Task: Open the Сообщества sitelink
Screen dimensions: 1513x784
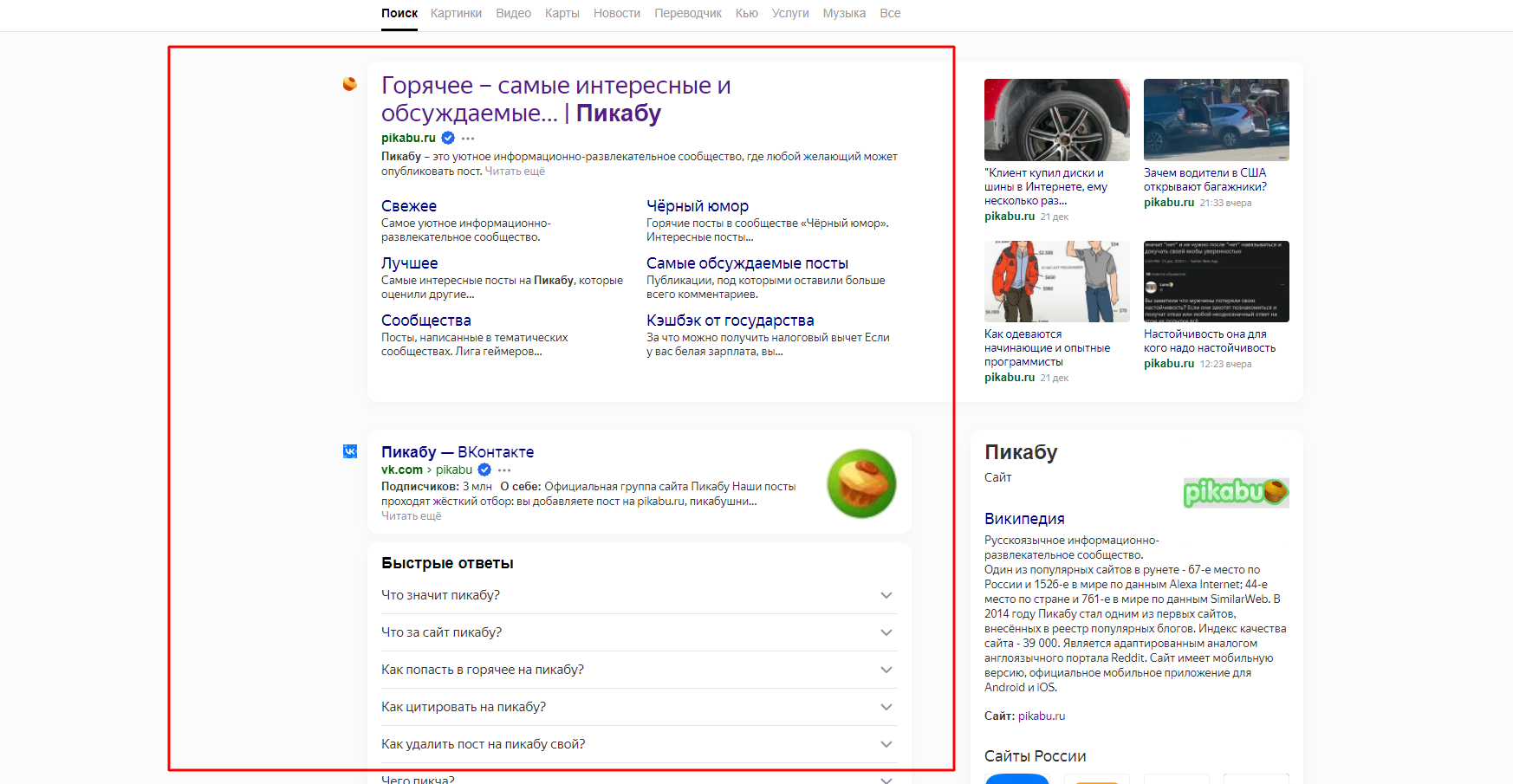Action: [x=426, y=321]
